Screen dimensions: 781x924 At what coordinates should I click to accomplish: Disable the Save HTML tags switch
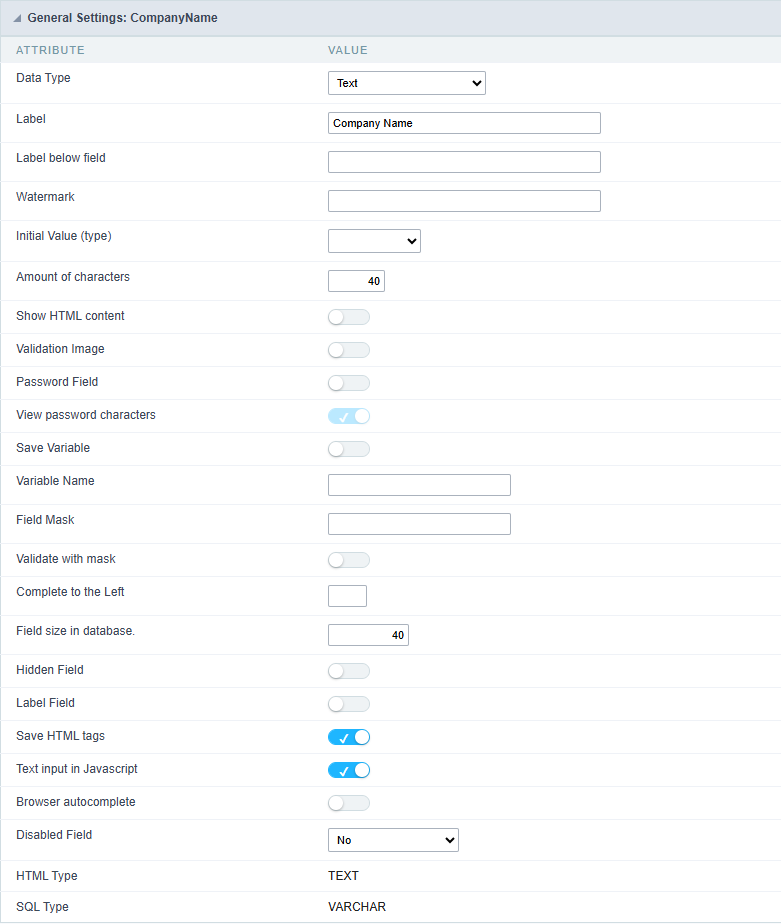click(x=349, y=737)
